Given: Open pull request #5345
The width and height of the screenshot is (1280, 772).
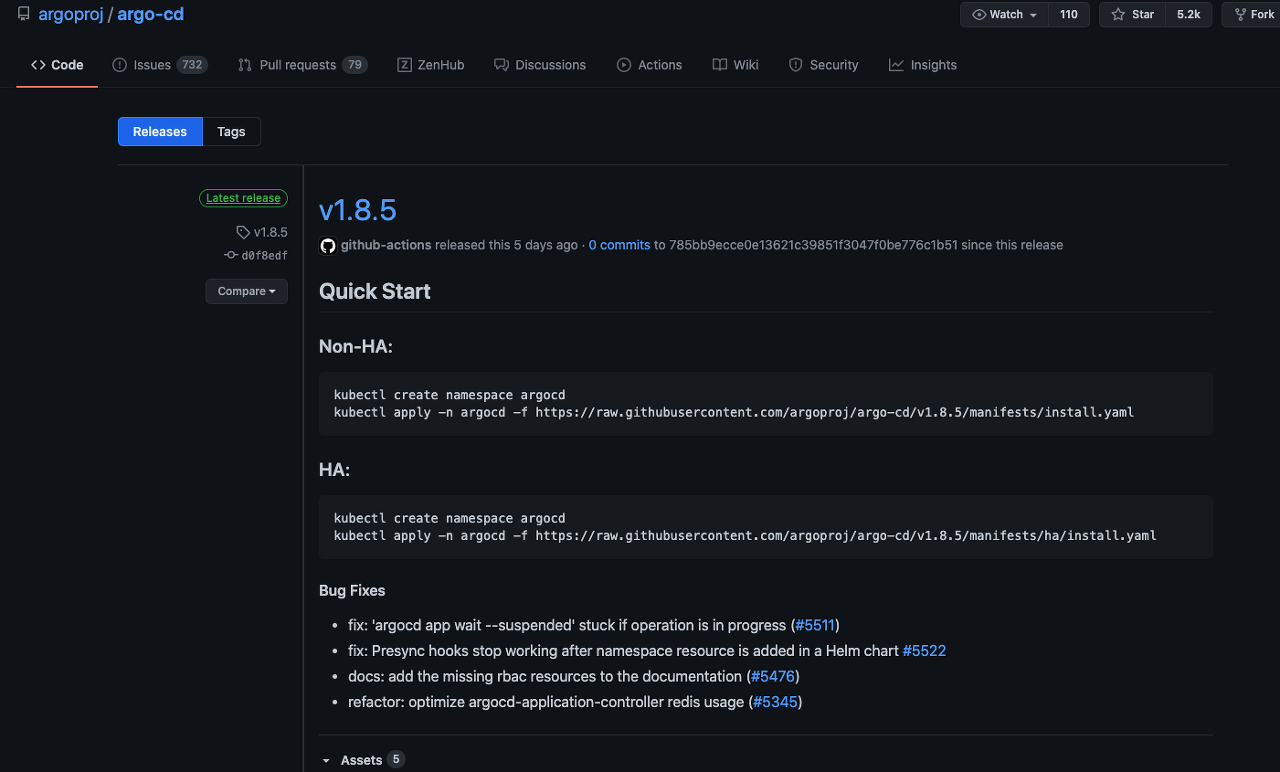Looking at the screenshot, I should coord(775,702).
